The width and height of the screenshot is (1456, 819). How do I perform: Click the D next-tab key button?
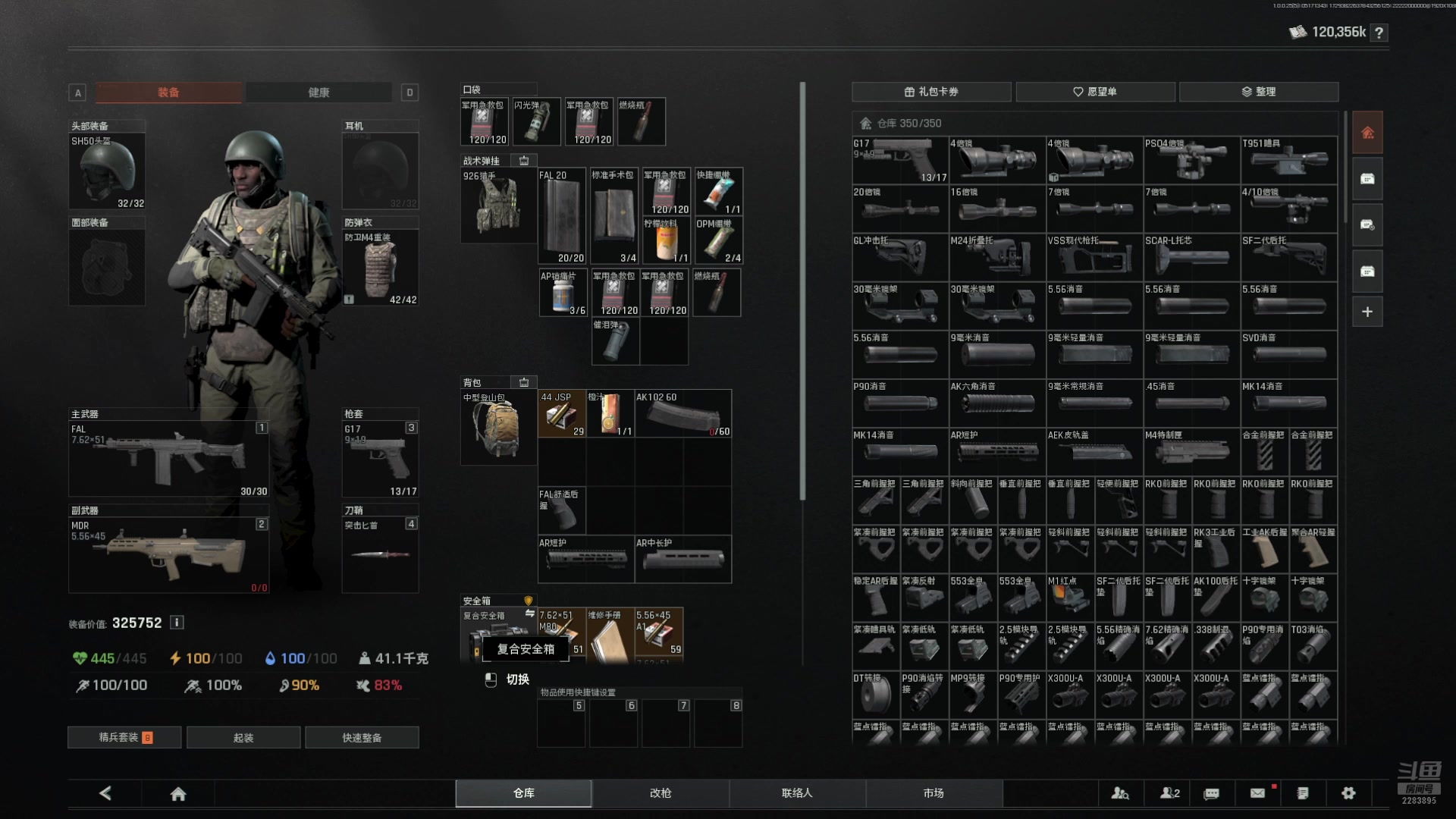point(409,93)
